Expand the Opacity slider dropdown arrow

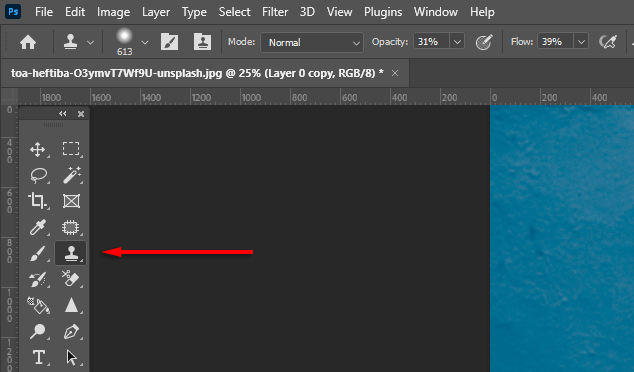457,42
